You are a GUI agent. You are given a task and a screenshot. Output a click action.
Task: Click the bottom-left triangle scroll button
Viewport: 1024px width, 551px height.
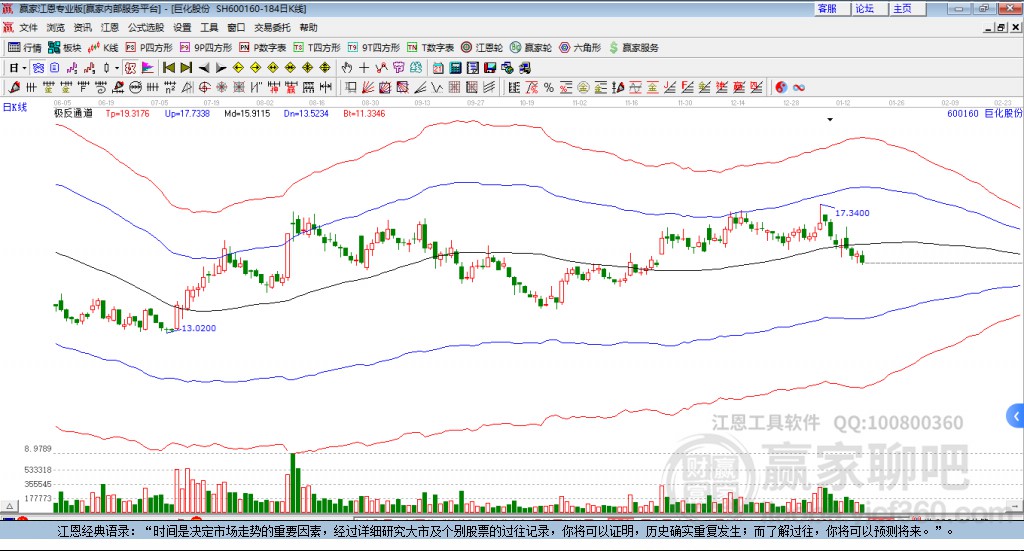click(x=9, y=506)
